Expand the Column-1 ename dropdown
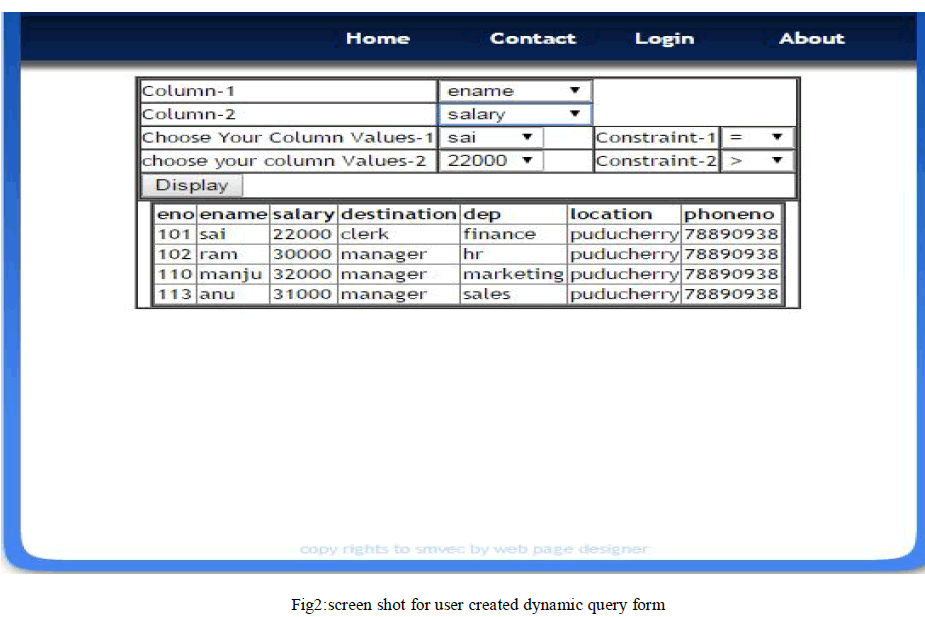Viewport: 925px width, 617px height. coord(515,91)
